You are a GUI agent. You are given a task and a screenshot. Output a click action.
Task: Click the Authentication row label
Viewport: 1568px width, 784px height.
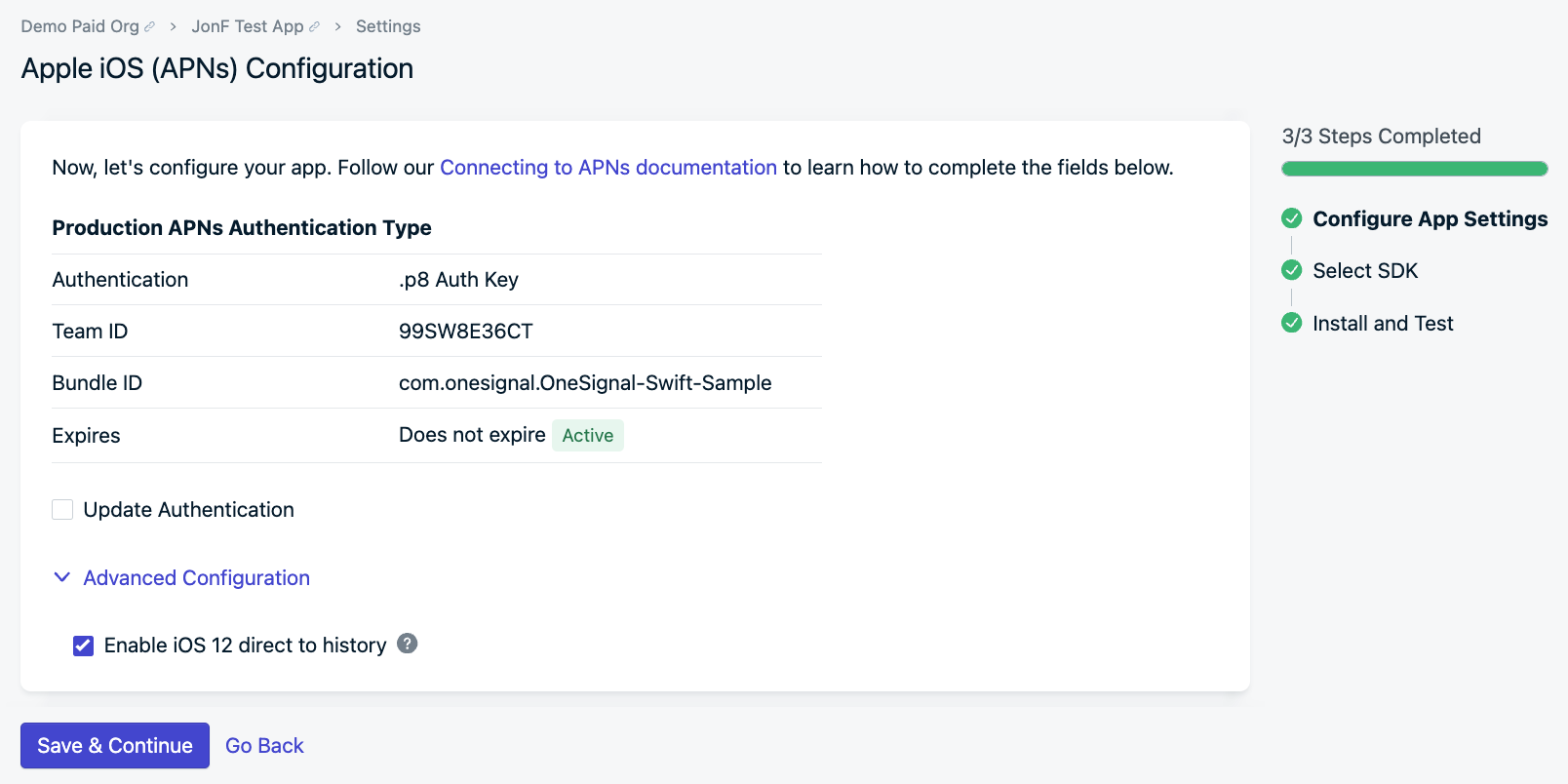(120, 279)
